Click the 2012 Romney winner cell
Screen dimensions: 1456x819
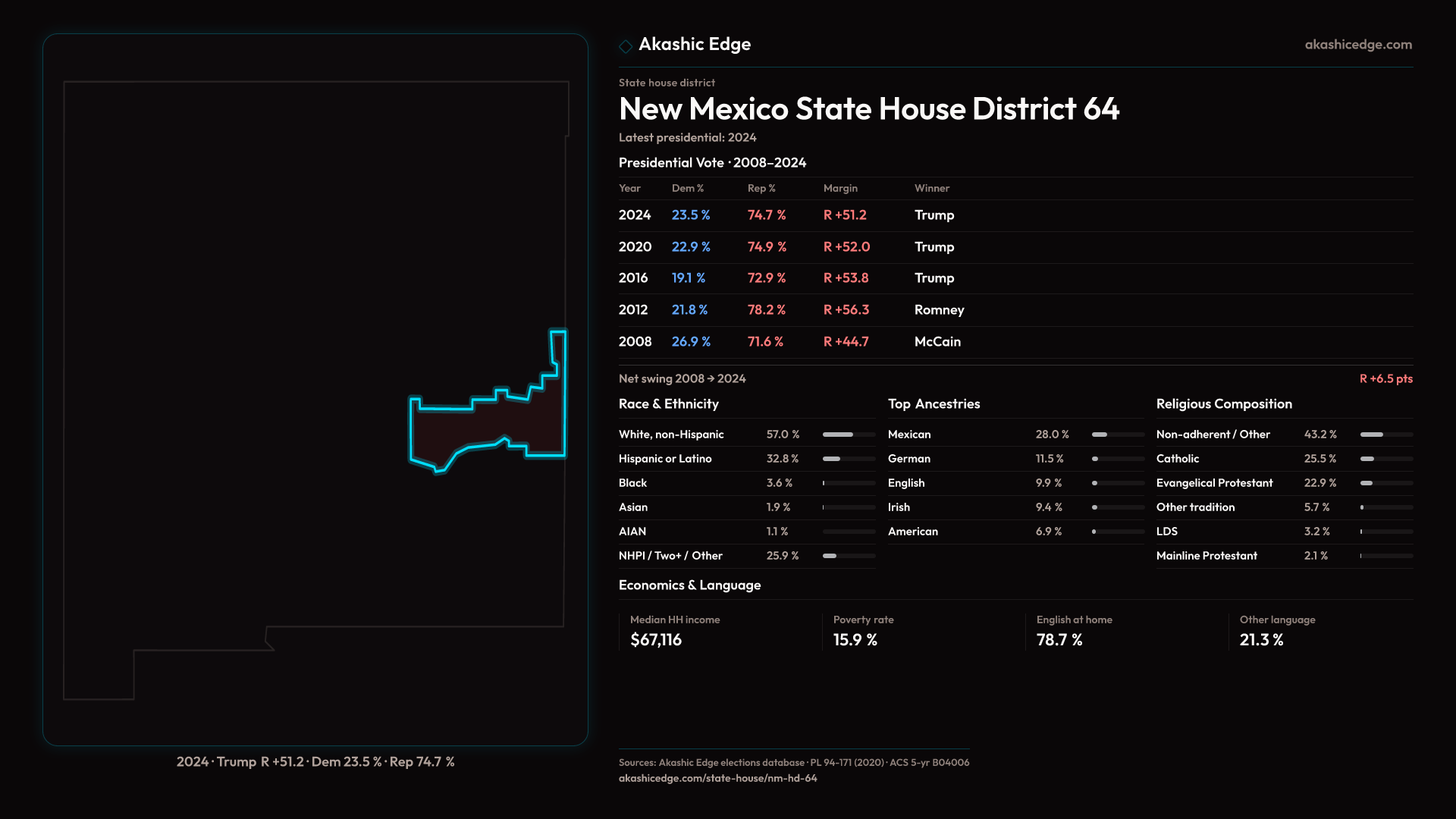click(939, 310)
